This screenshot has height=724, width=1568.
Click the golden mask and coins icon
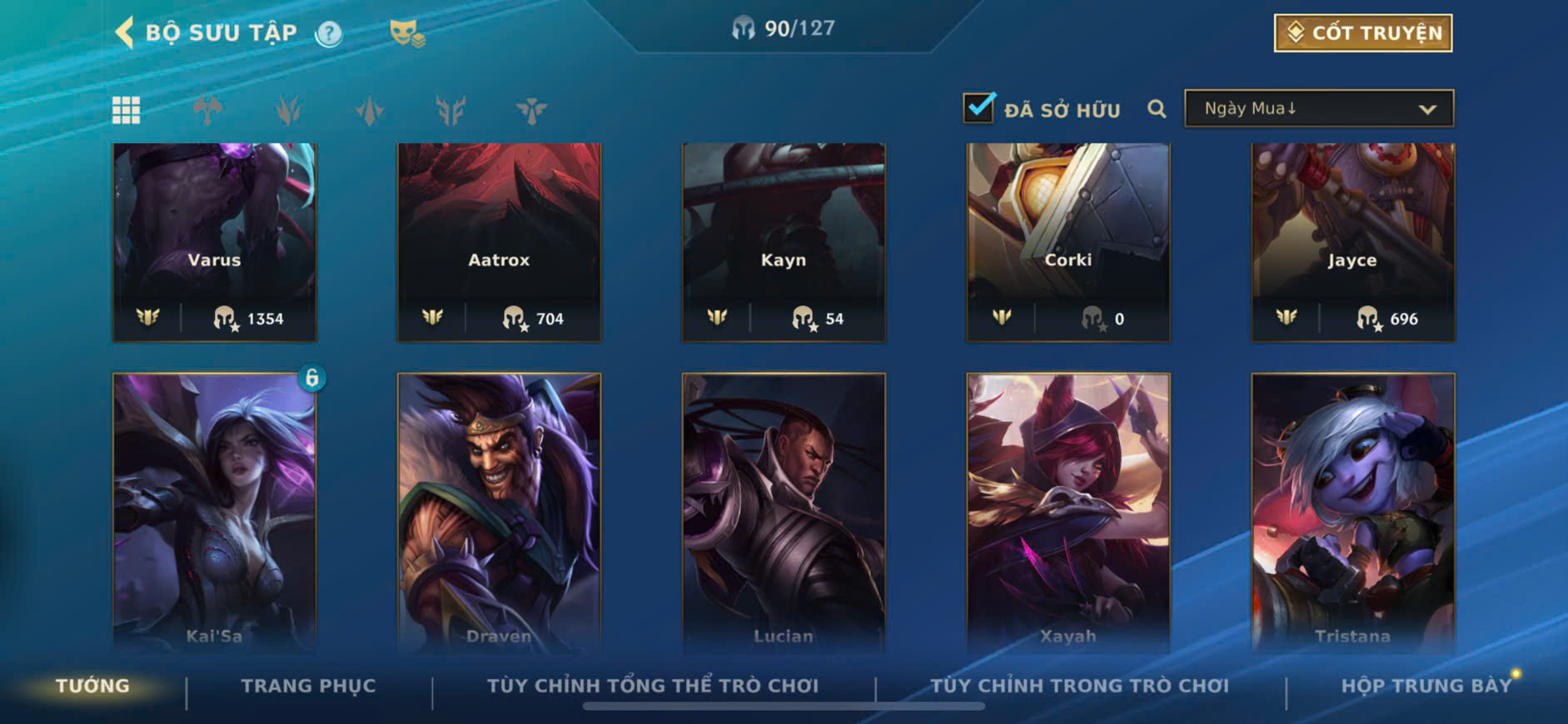(407, 33)
